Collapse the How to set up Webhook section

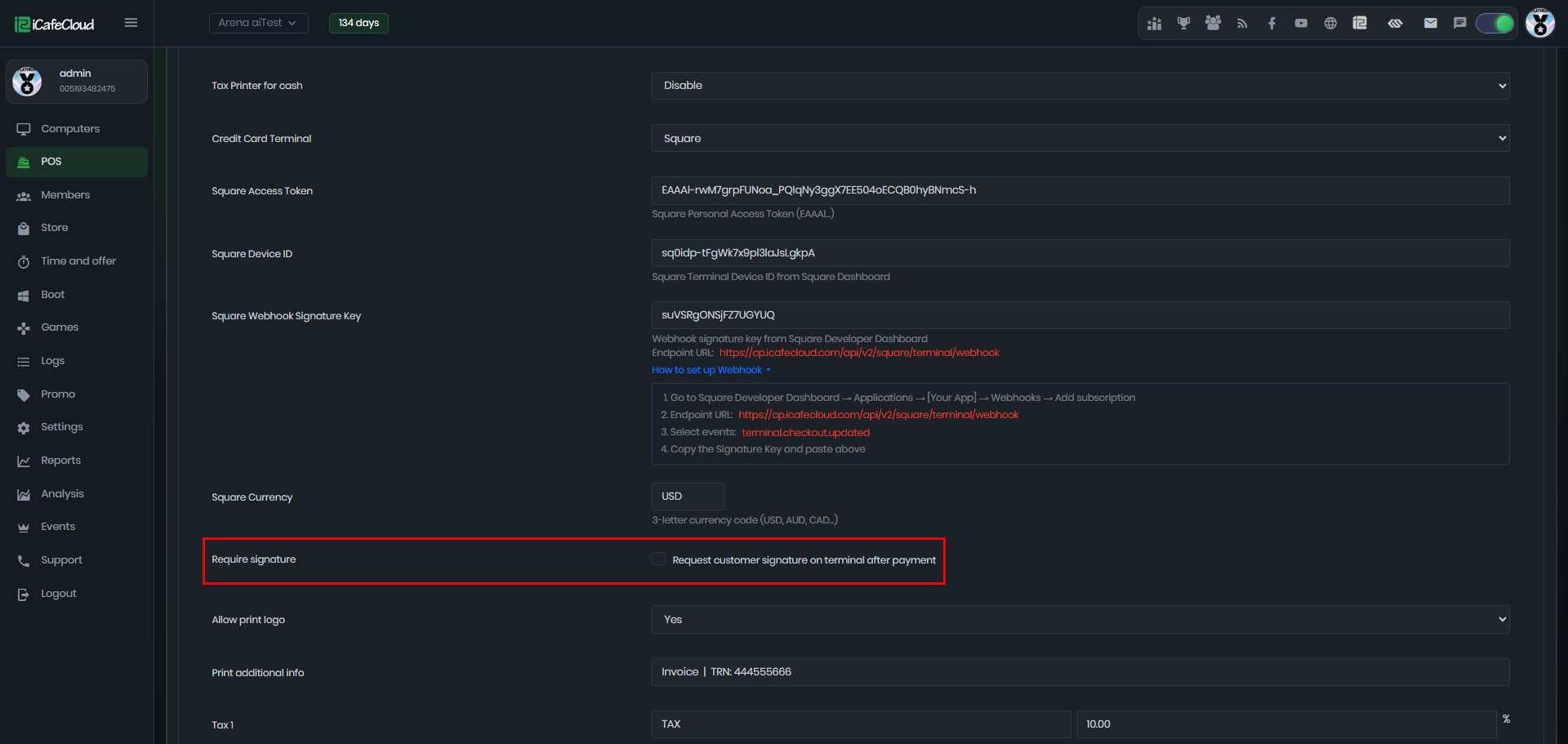click(710, 370)
